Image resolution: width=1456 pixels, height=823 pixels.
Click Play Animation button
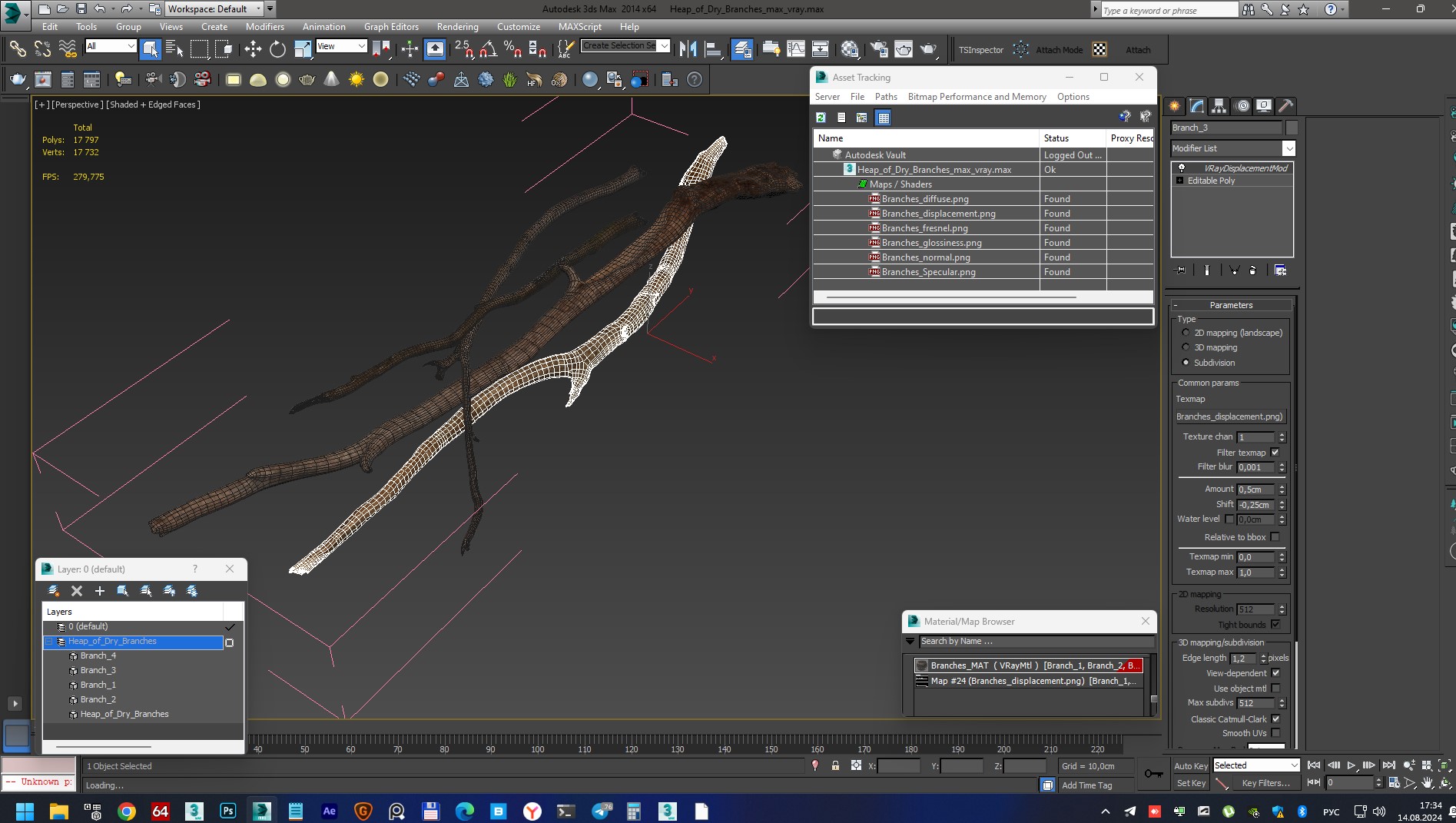coord(1351,765)
